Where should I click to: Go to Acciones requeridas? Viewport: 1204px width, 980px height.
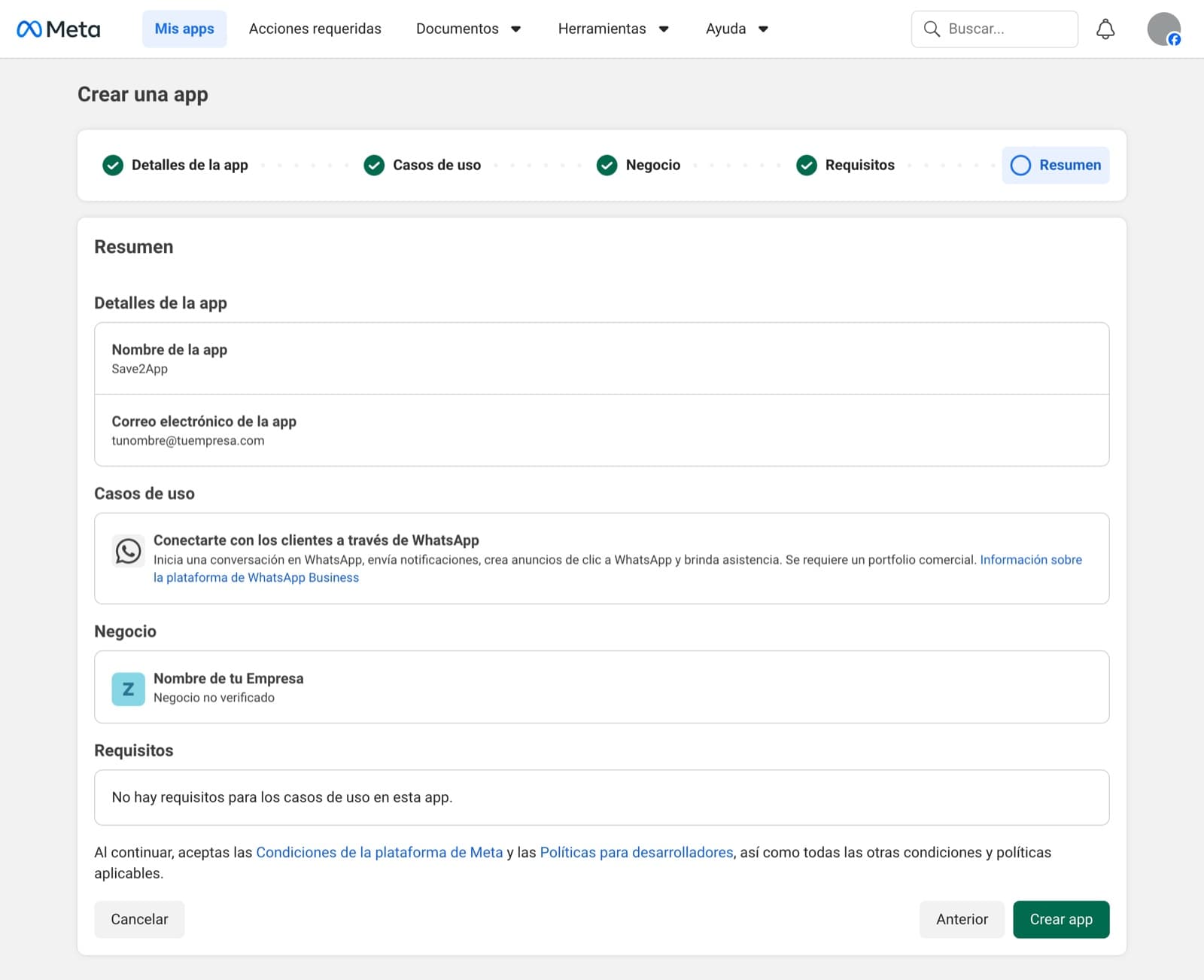[x=315, y=29]
